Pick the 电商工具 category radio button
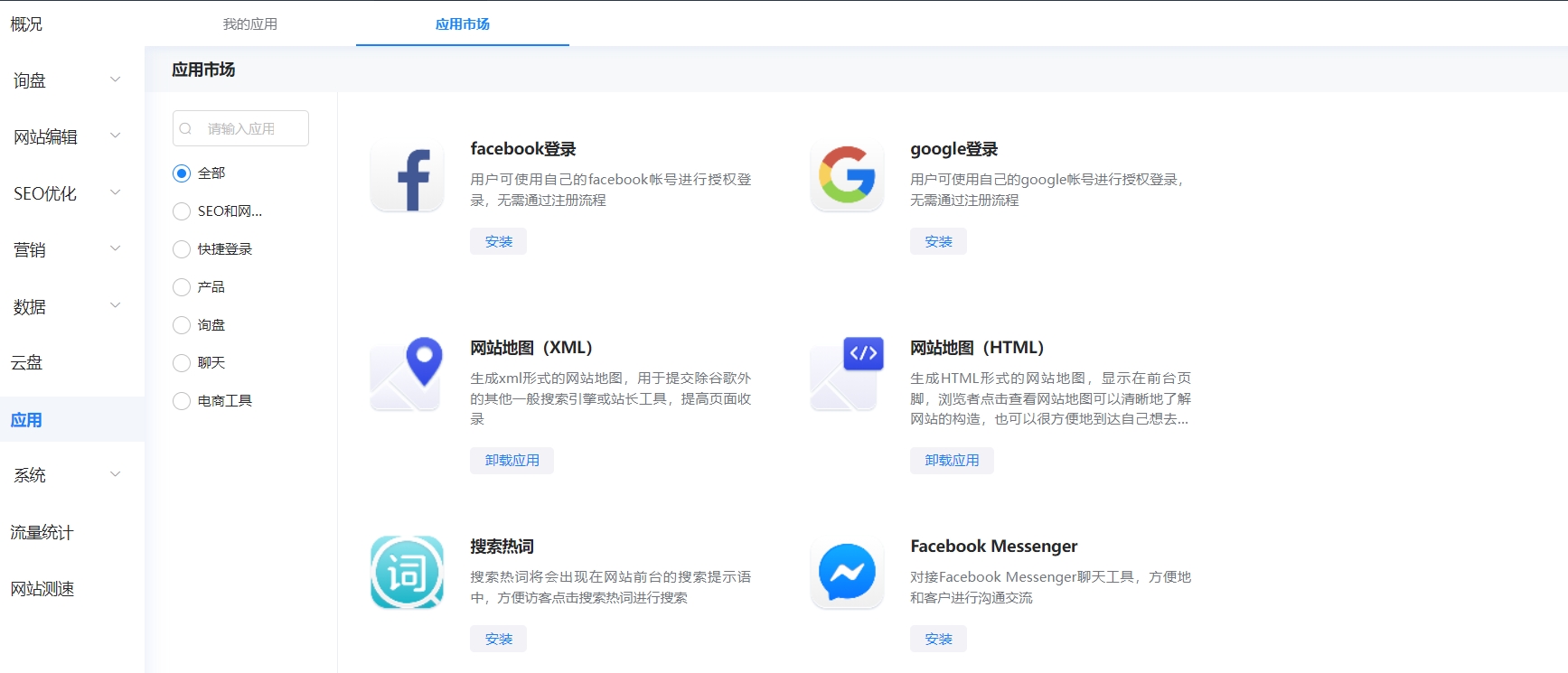1568x673 pixels. 182,401
